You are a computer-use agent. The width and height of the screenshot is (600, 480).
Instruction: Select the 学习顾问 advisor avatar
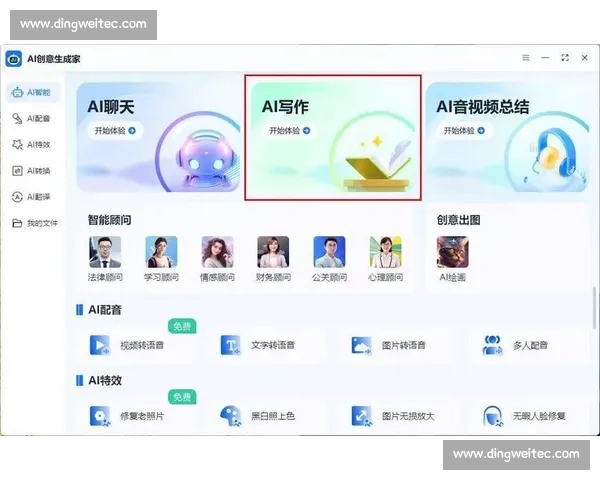(161, 252)
